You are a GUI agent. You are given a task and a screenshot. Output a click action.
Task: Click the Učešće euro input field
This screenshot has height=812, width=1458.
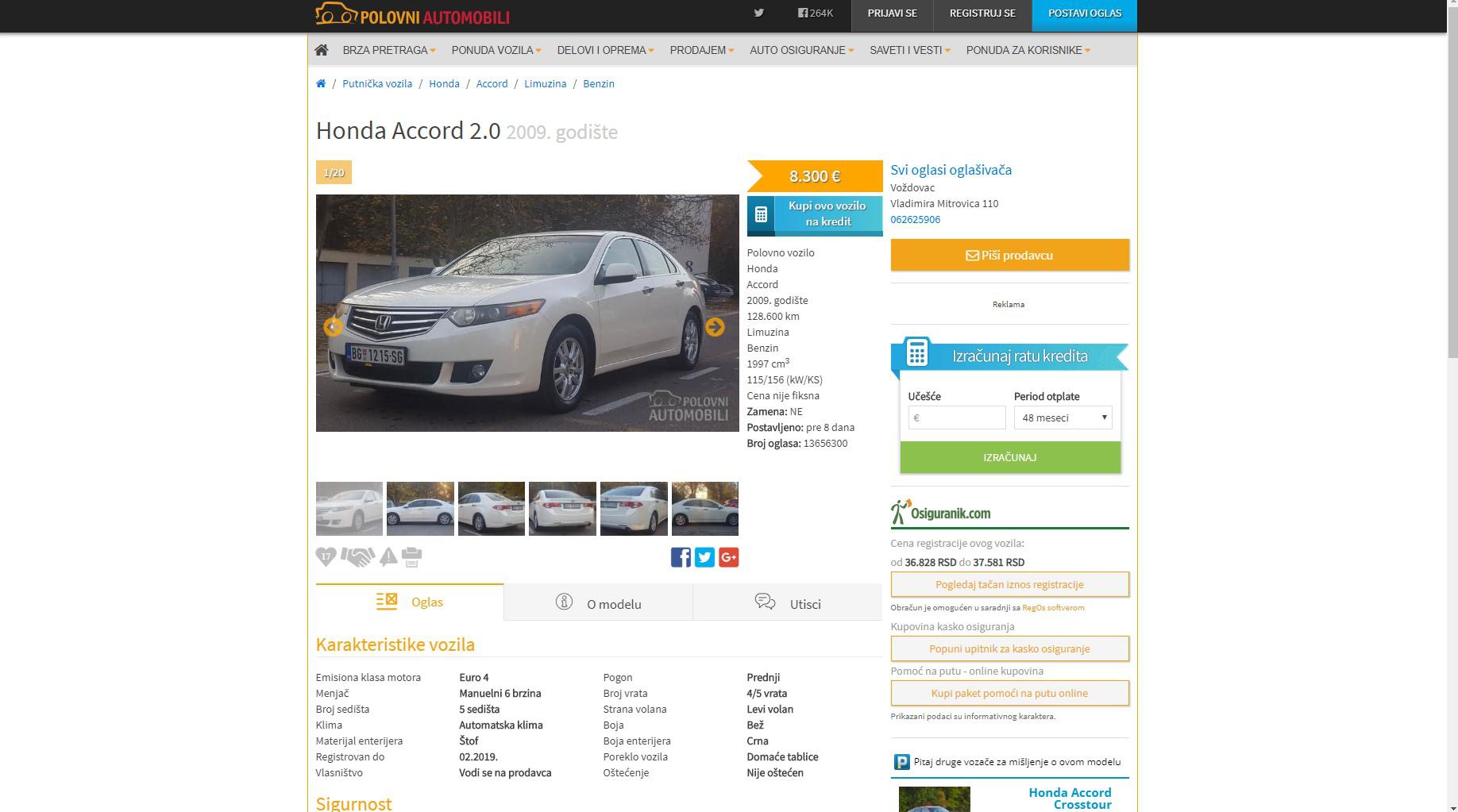(957, 418)
